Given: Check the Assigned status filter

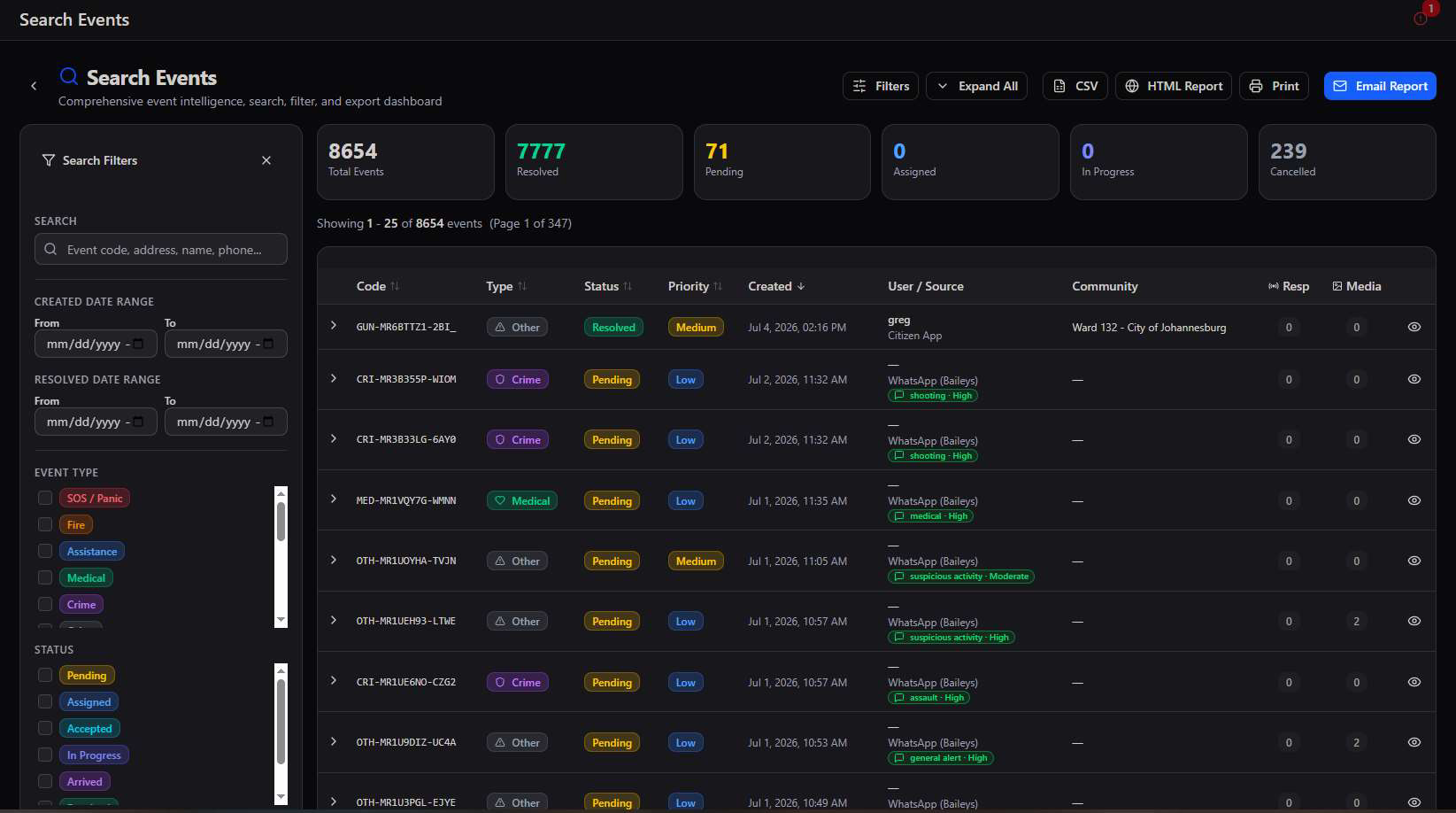Looking at the screenshot, I should [x=45, y=701].
